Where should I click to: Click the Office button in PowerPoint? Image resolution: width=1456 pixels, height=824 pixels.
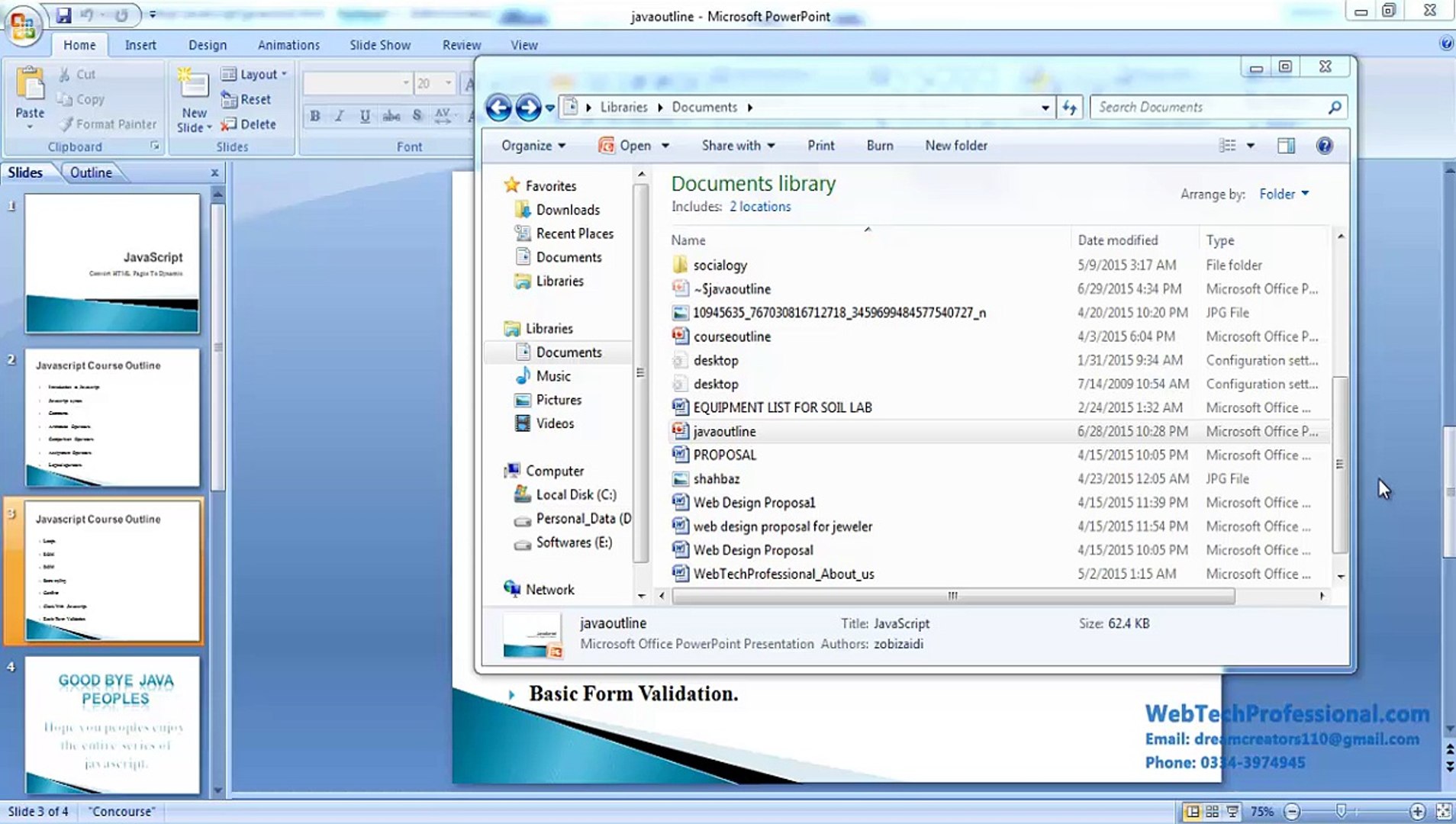click(x=23, y=27)
